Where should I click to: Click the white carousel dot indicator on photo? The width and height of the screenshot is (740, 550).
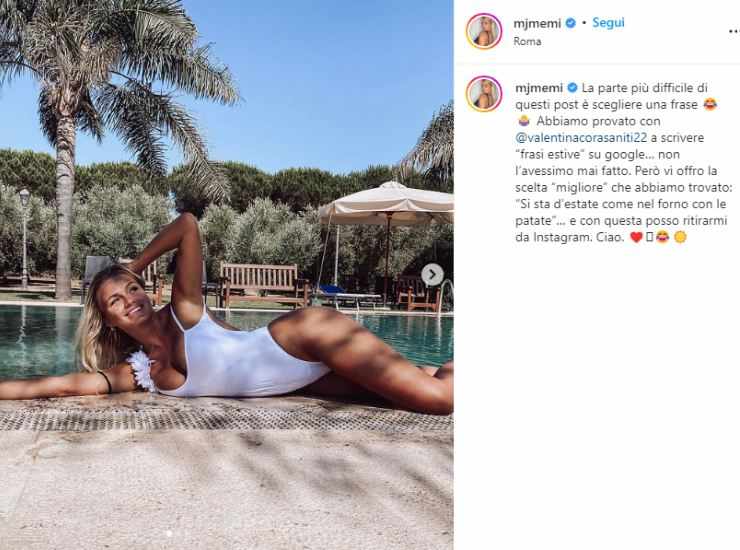click(x=169, y=533)
